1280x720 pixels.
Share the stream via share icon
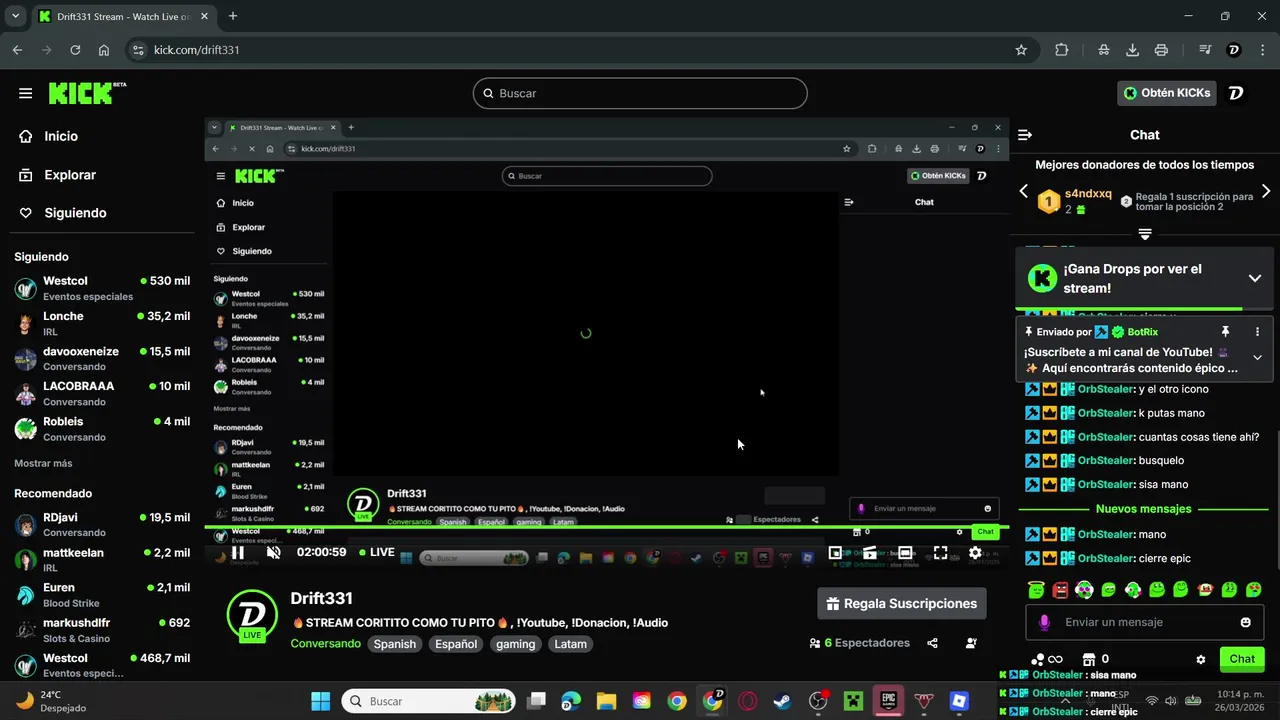click(x=933, y=644)
